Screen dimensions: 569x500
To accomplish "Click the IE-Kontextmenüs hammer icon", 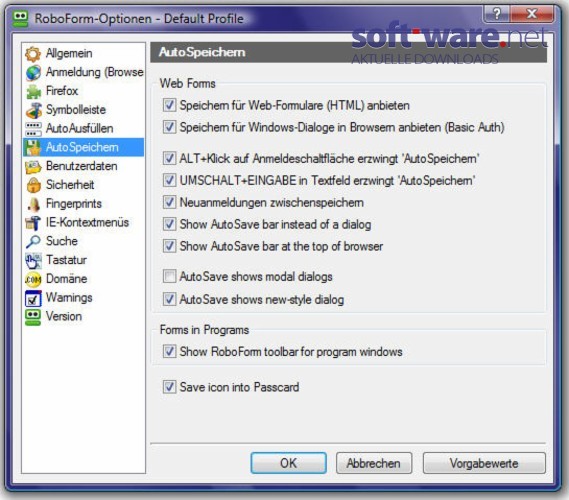I will click(x=33, y=223).
